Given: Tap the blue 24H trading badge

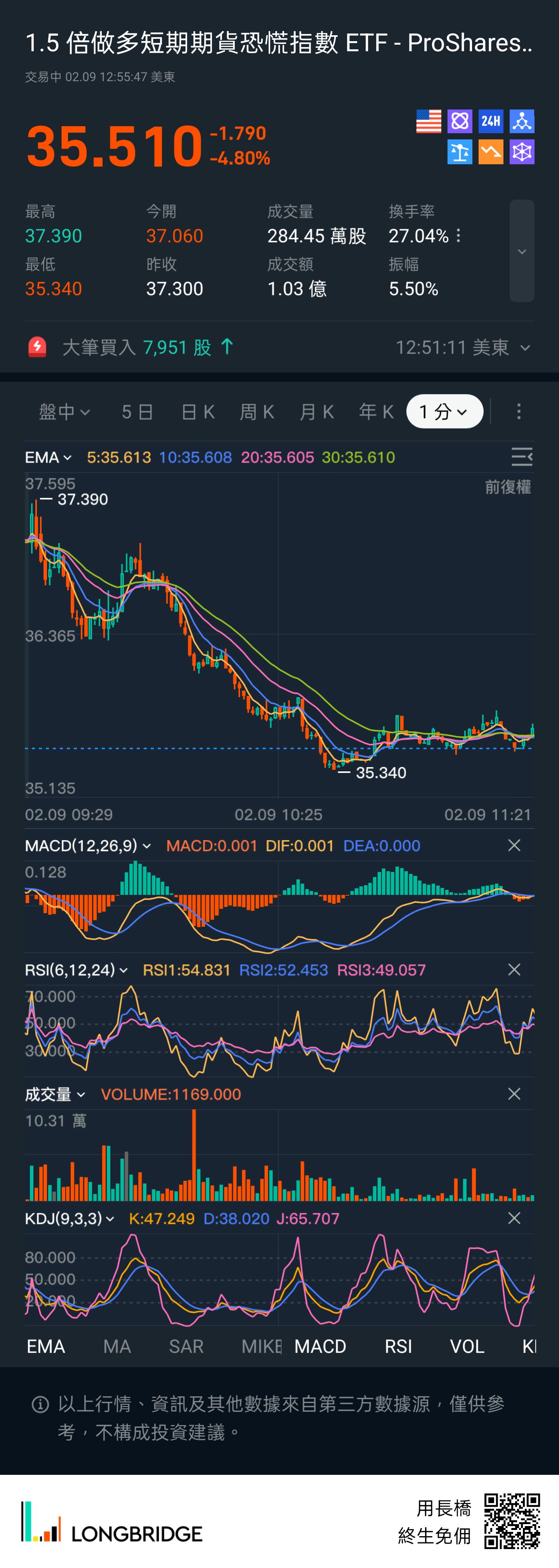Looking at the screenshot, I should pos(491,121).
